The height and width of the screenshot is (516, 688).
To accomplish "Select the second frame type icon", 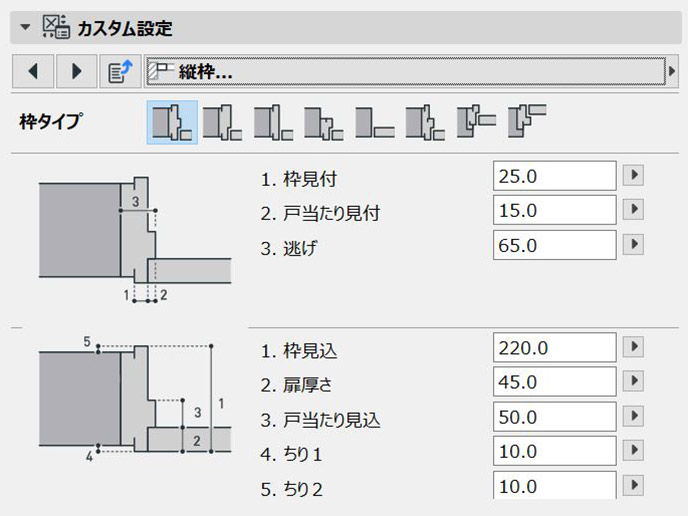I will 222,122.
